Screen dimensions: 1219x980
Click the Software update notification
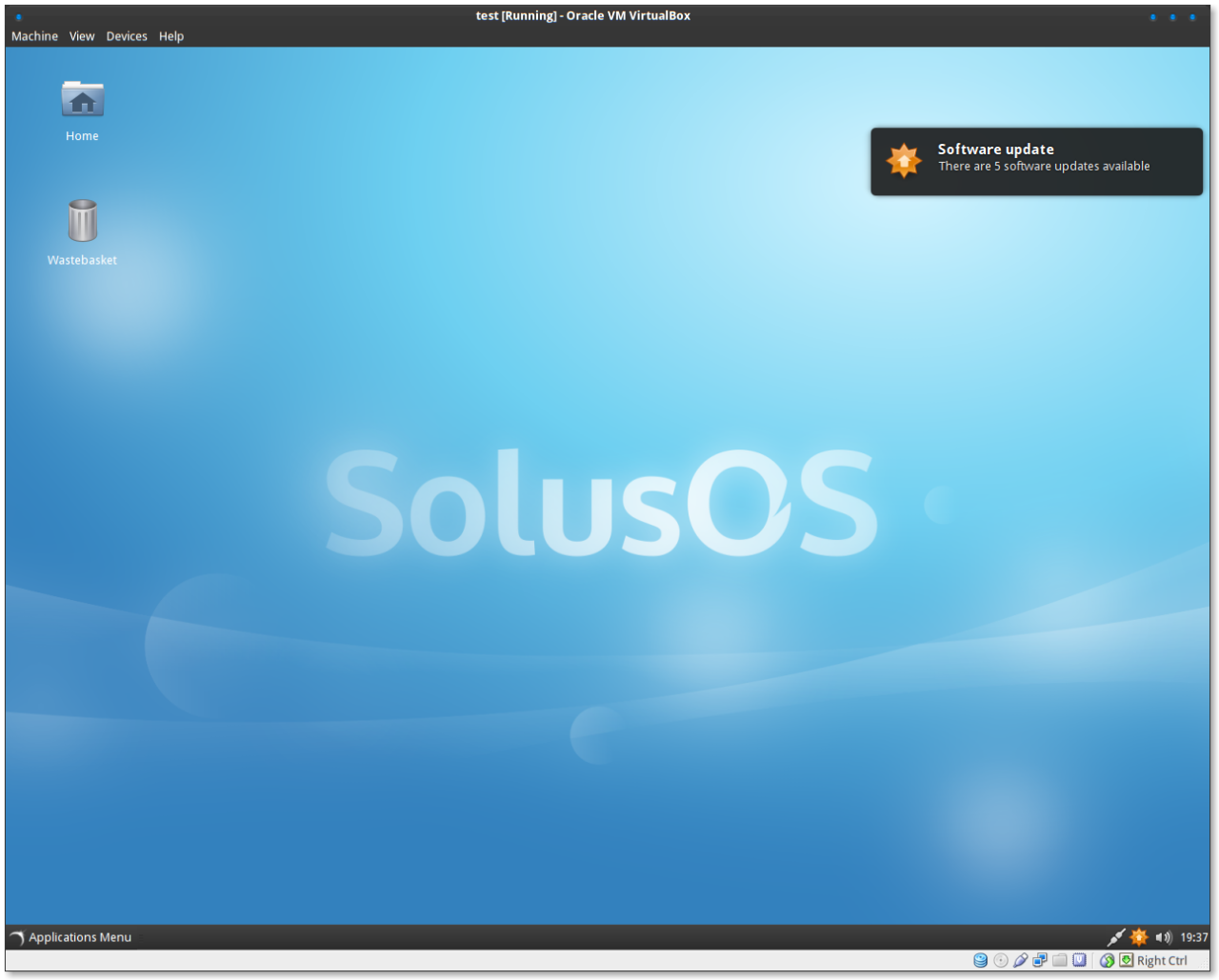1036,162
